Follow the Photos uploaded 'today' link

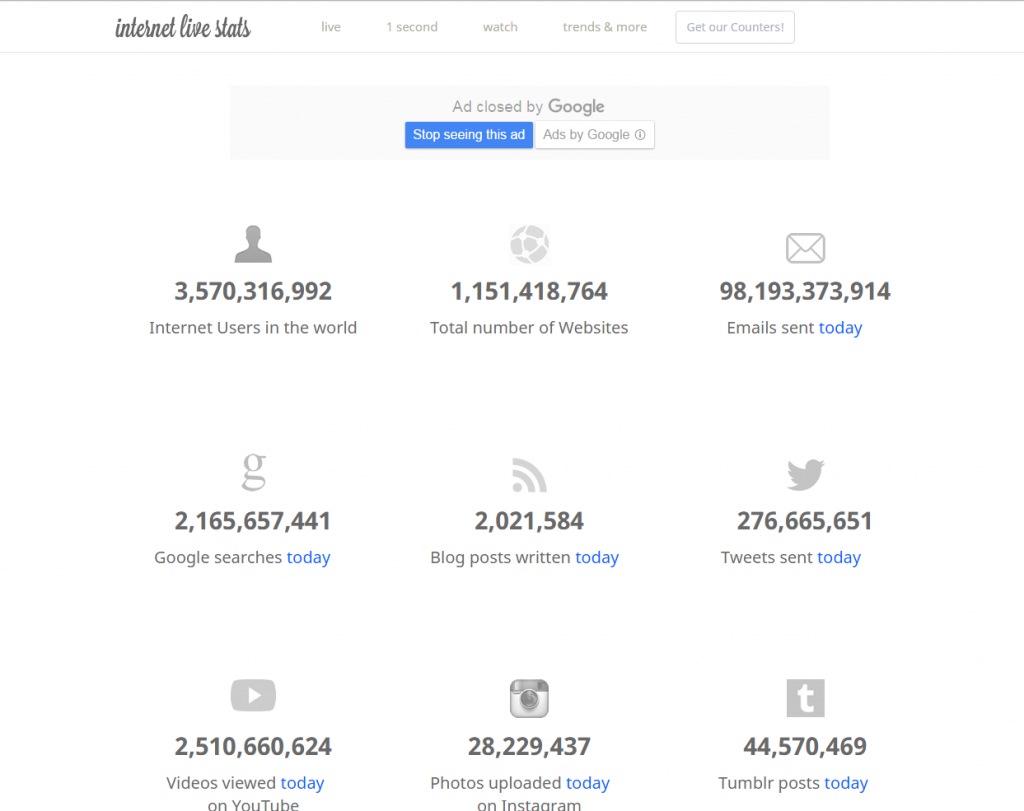[x=588, y=782]
